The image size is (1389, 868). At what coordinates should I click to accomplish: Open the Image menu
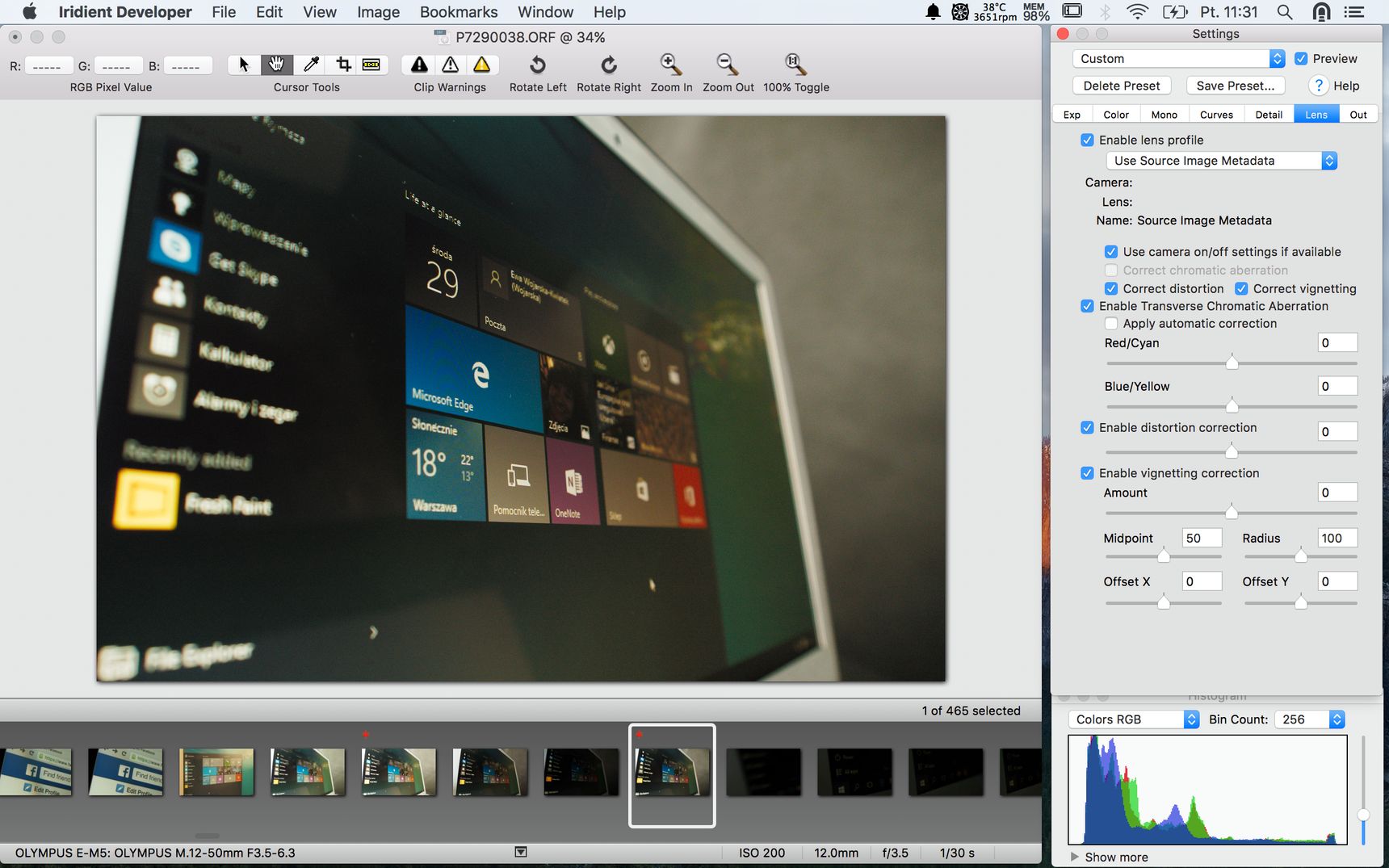tap(378, 11)
